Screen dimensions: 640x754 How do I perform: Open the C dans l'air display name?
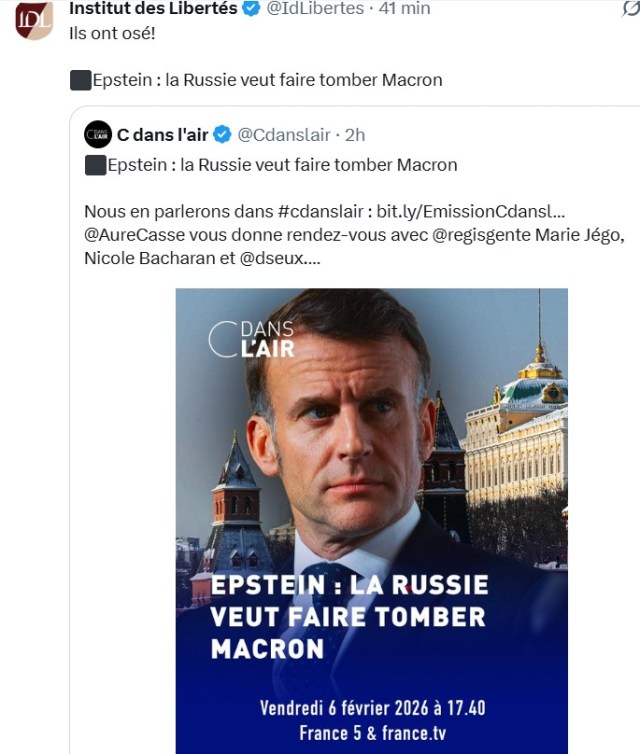163,135
